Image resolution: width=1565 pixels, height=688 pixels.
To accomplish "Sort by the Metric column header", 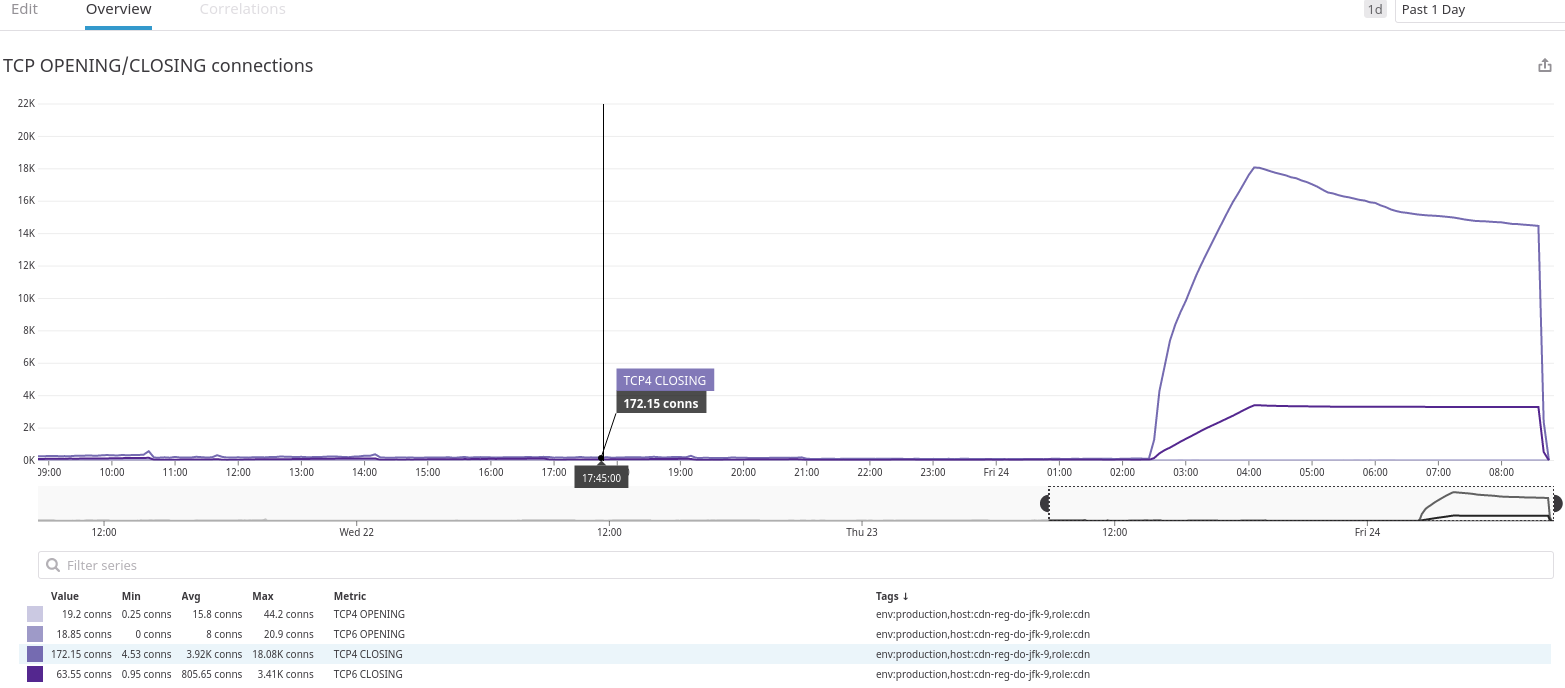I will (x=350, y=596).
